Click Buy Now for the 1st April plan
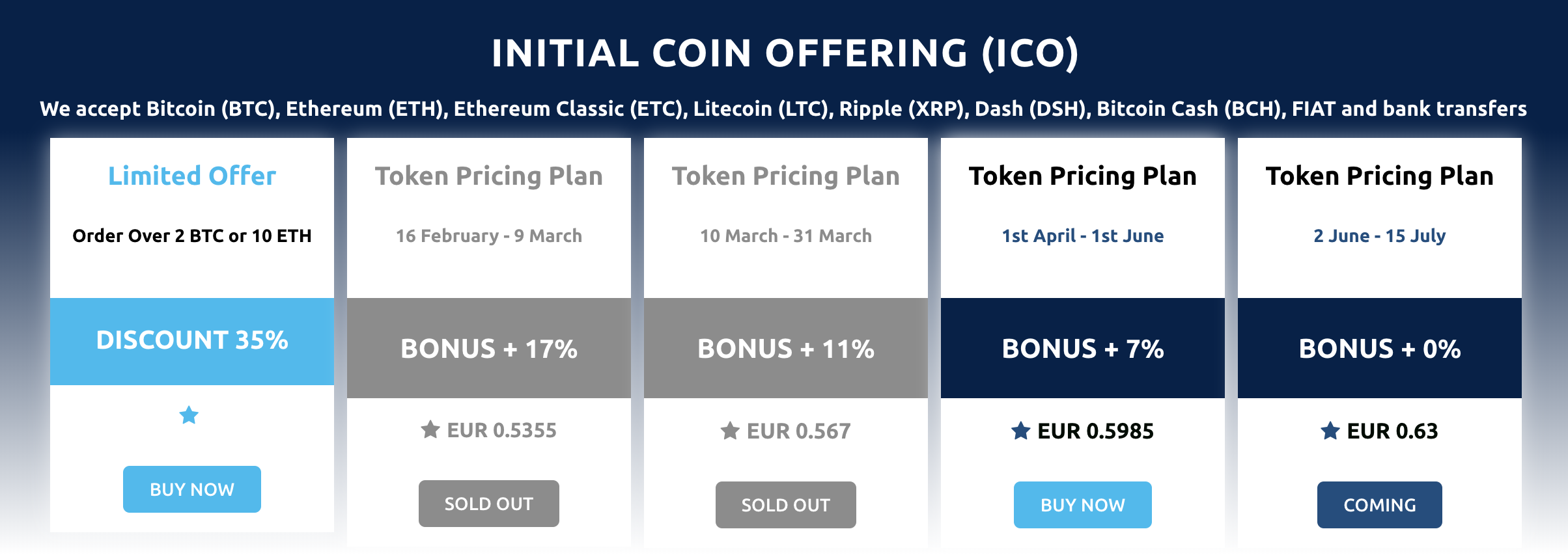Viewport: 1568px width, 555px height. click(1083, 505)
